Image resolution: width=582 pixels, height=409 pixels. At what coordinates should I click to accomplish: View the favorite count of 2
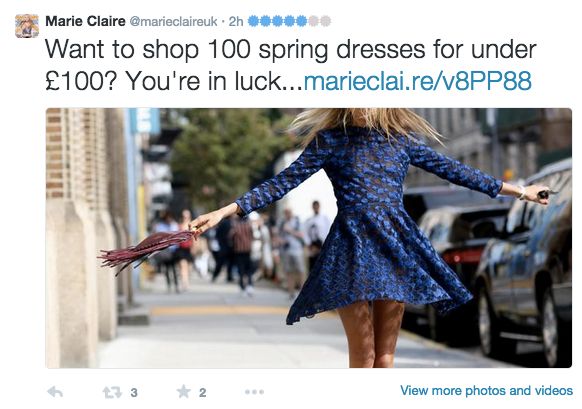pos(202,393)
